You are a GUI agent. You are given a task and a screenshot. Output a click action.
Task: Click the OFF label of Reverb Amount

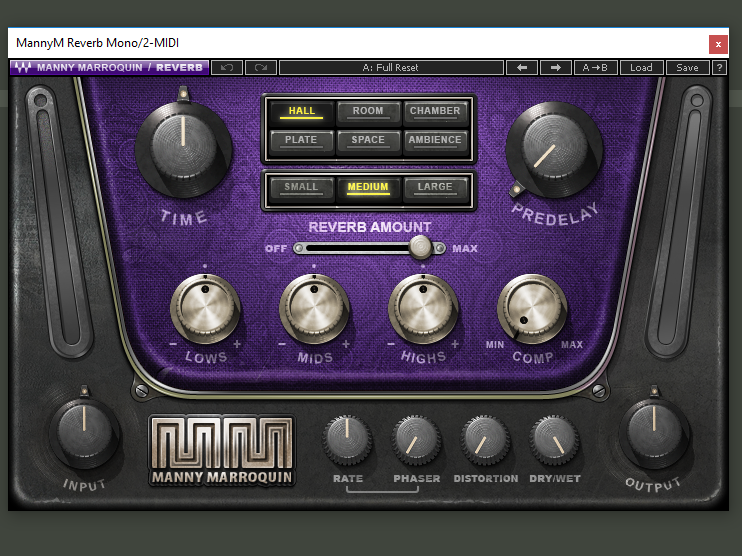pyautogui.click(x=276, y=249)
